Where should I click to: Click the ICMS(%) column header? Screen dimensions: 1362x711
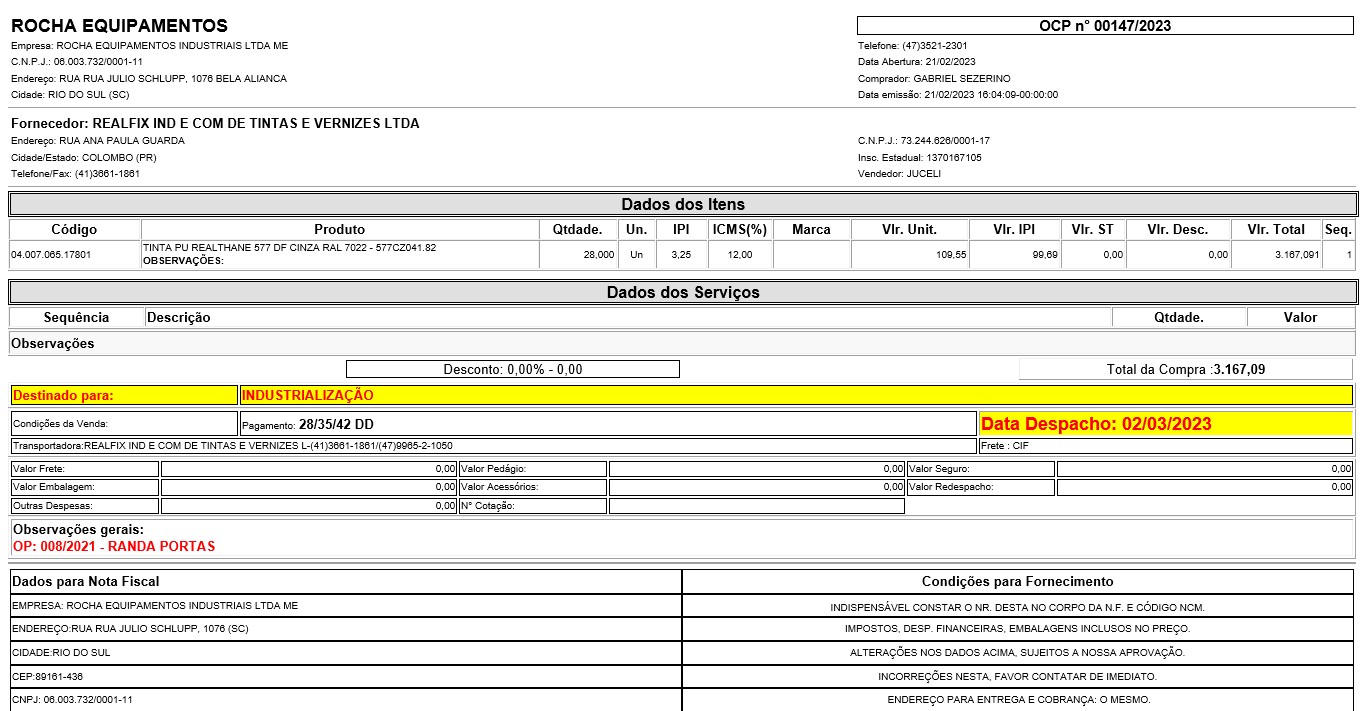click(739, 229)
